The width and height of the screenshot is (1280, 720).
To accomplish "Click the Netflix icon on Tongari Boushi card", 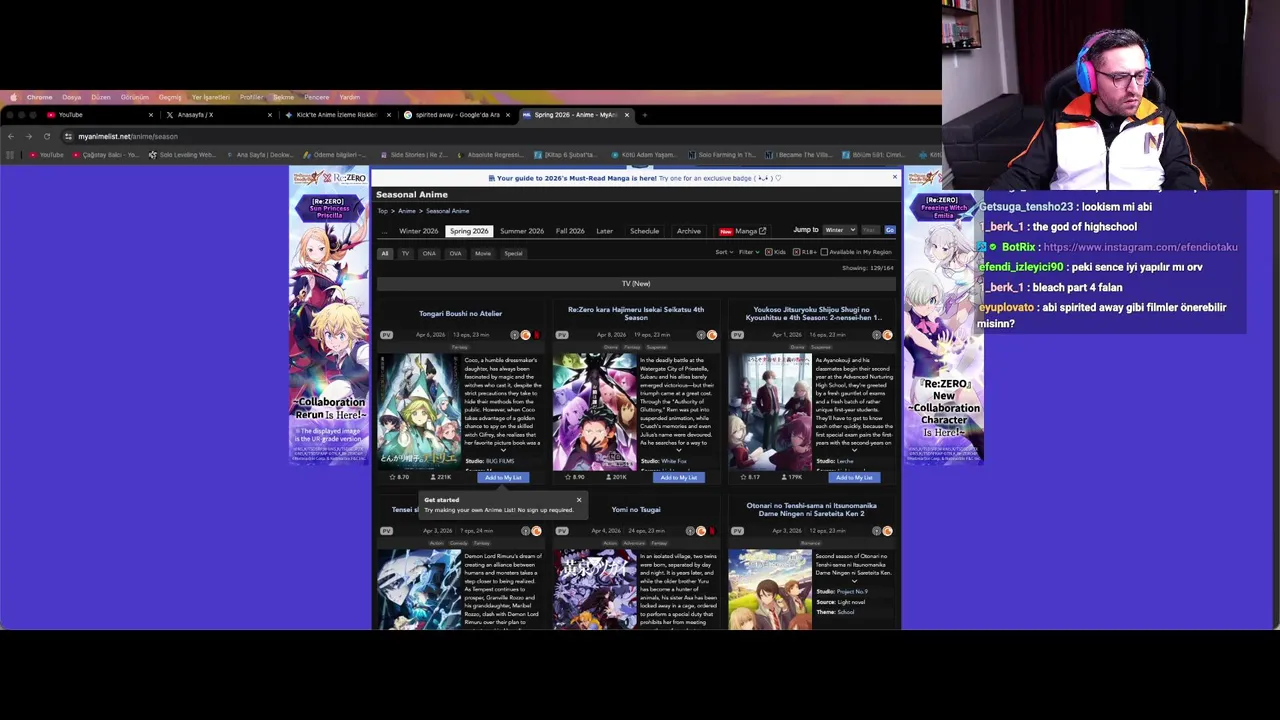I will pos(536,335).
